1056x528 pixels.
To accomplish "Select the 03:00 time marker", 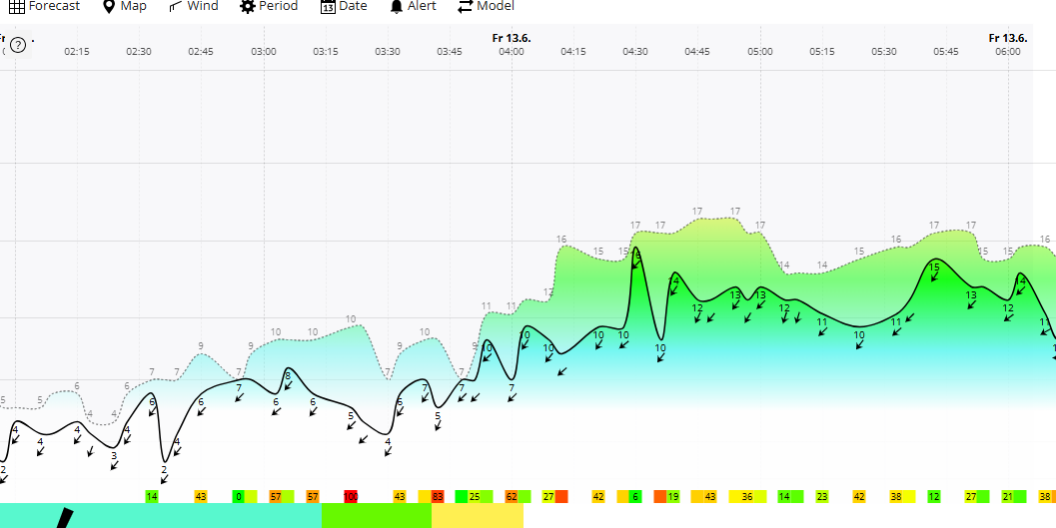I will click(x=263, y=51).
